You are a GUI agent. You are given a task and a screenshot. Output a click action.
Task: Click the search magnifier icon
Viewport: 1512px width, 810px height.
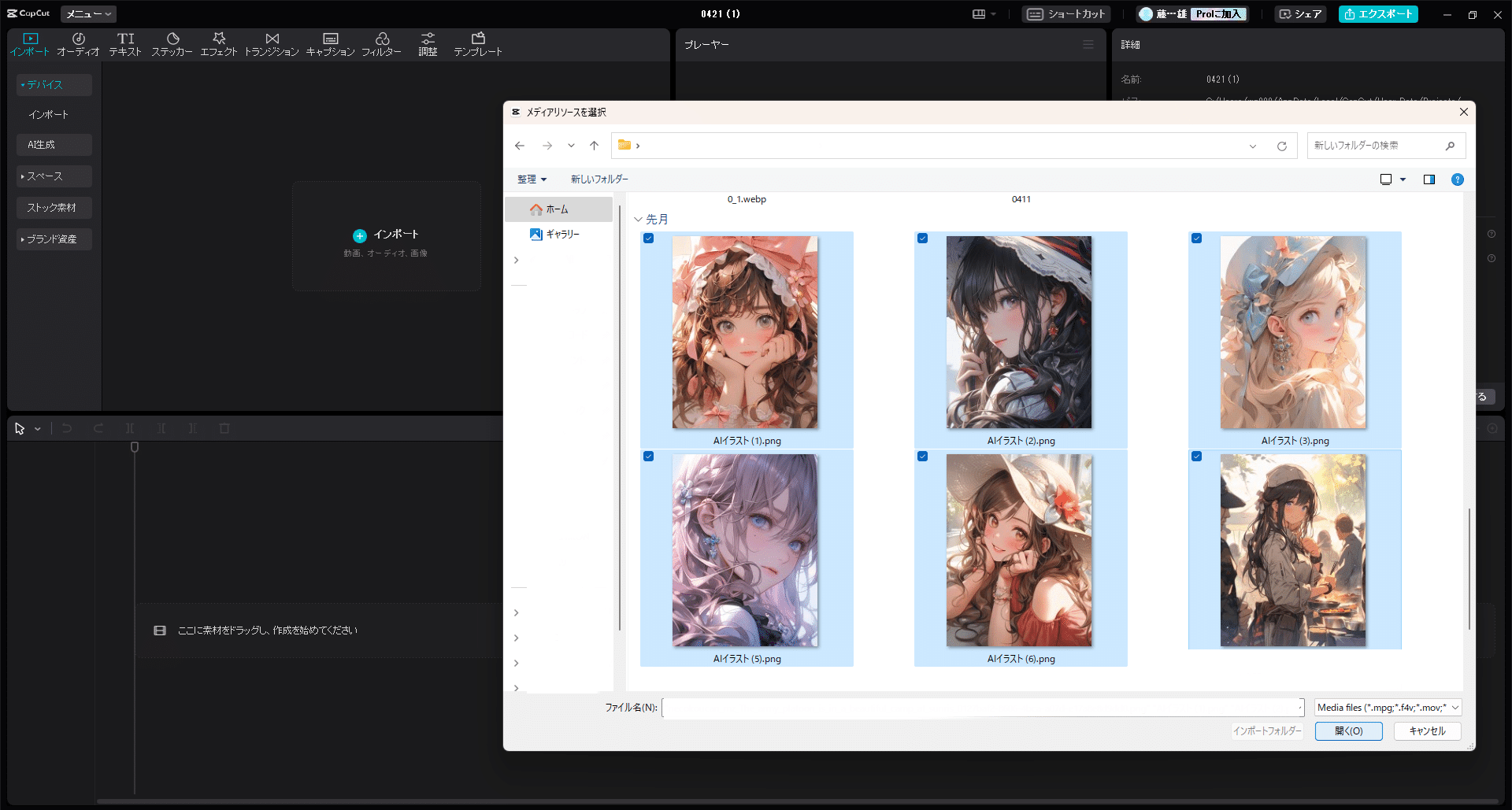(1450, 146)
